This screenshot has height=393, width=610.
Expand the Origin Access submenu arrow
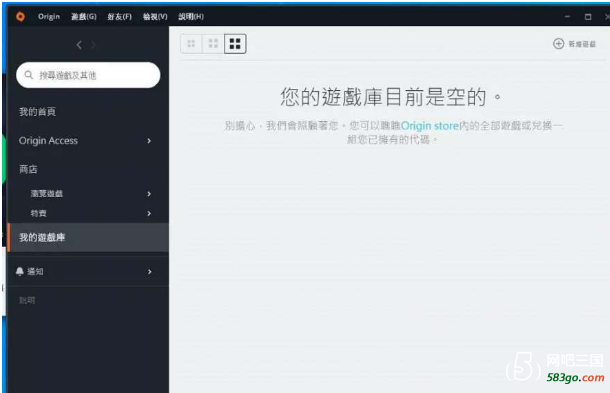(x=149, y=141)
